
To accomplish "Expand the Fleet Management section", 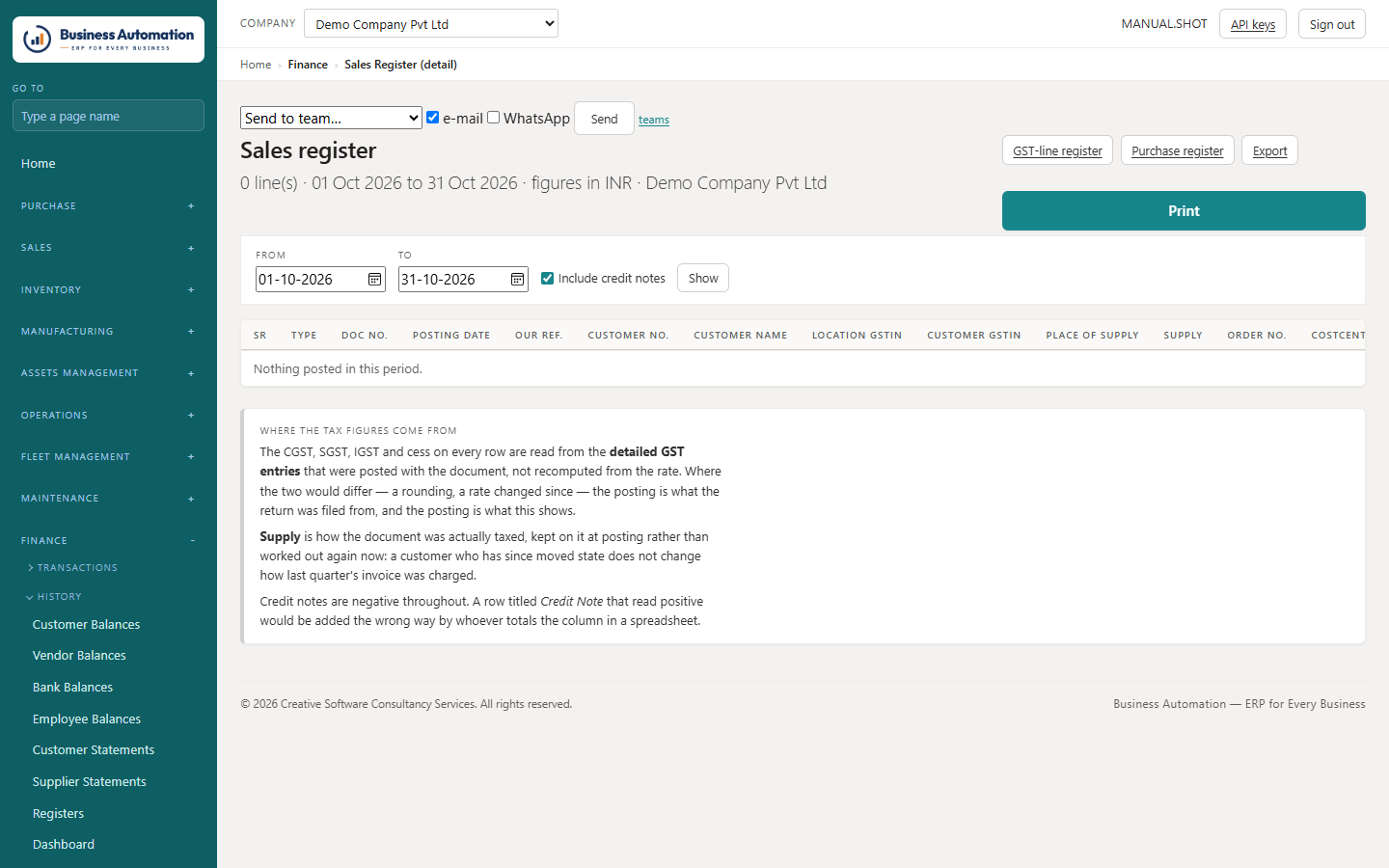I will point(108,457).
